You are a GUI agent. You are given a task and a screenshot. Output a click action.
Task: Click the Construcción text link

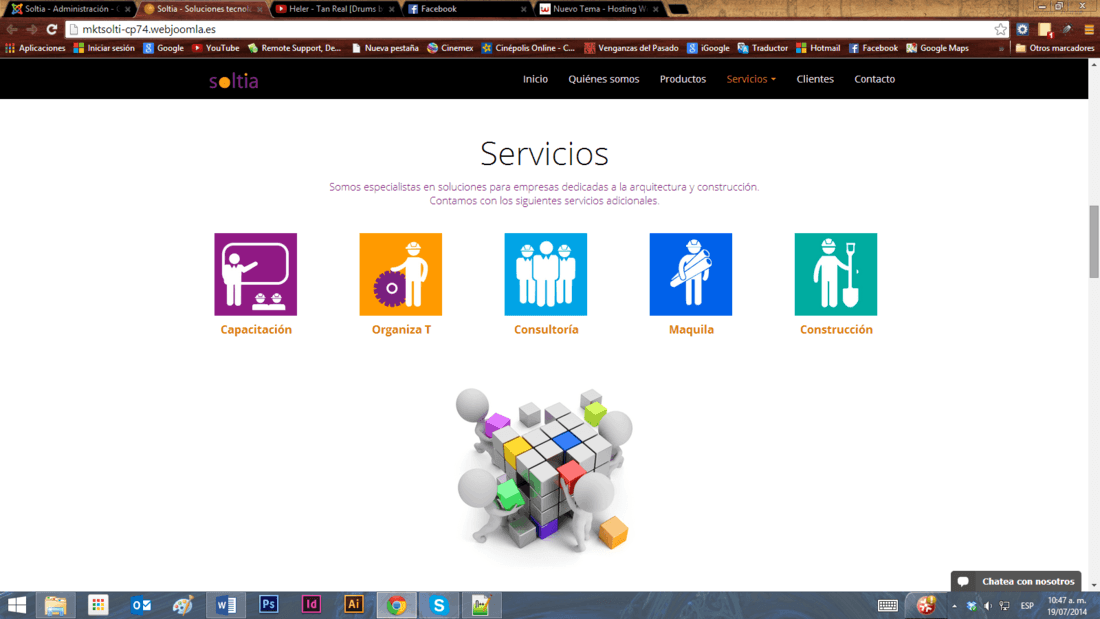click(x=836, y=329)
